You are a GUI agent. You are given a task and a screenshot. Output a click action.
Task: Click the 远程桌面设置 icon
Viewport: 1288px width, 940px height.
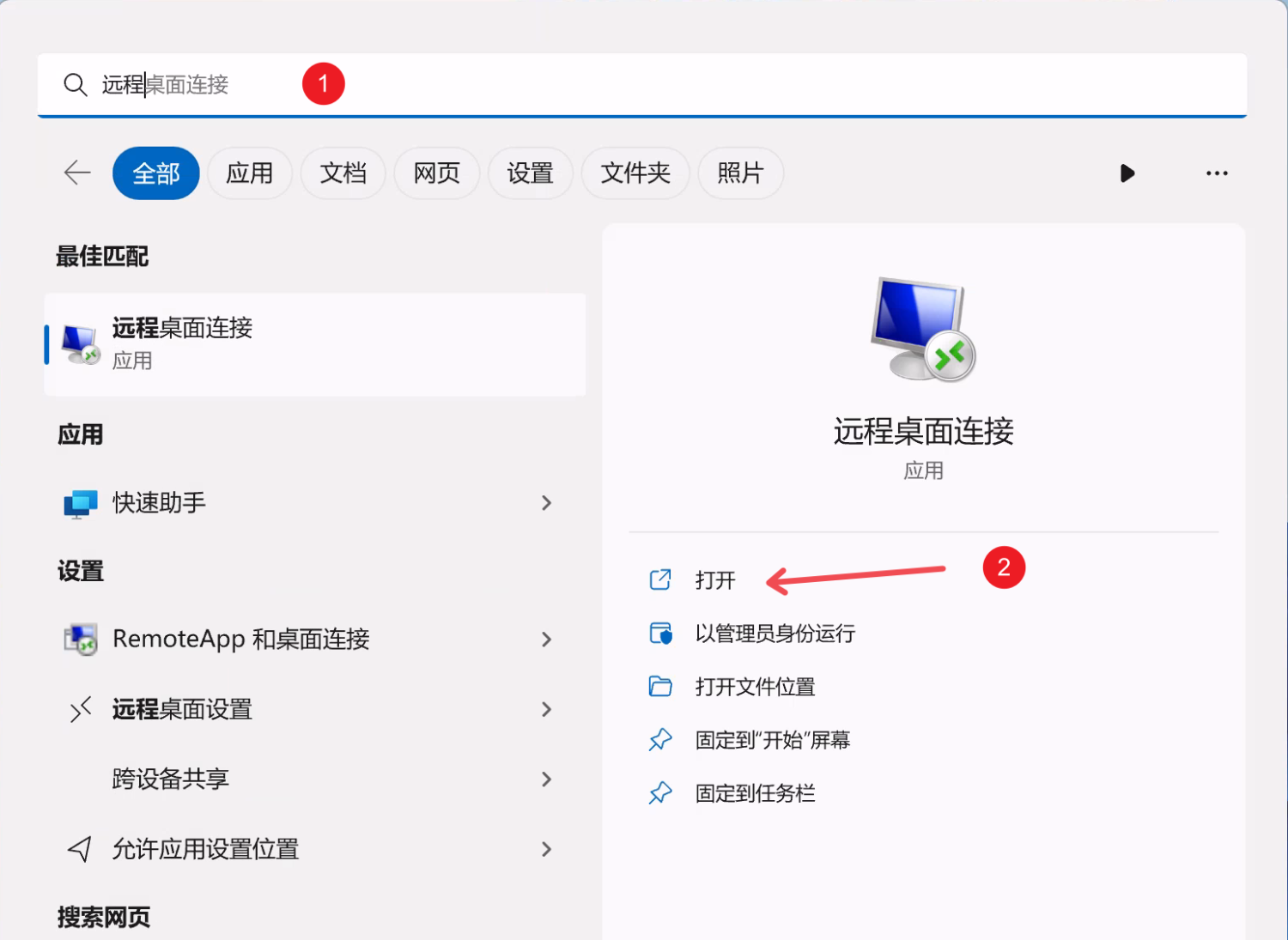point(81,710)
